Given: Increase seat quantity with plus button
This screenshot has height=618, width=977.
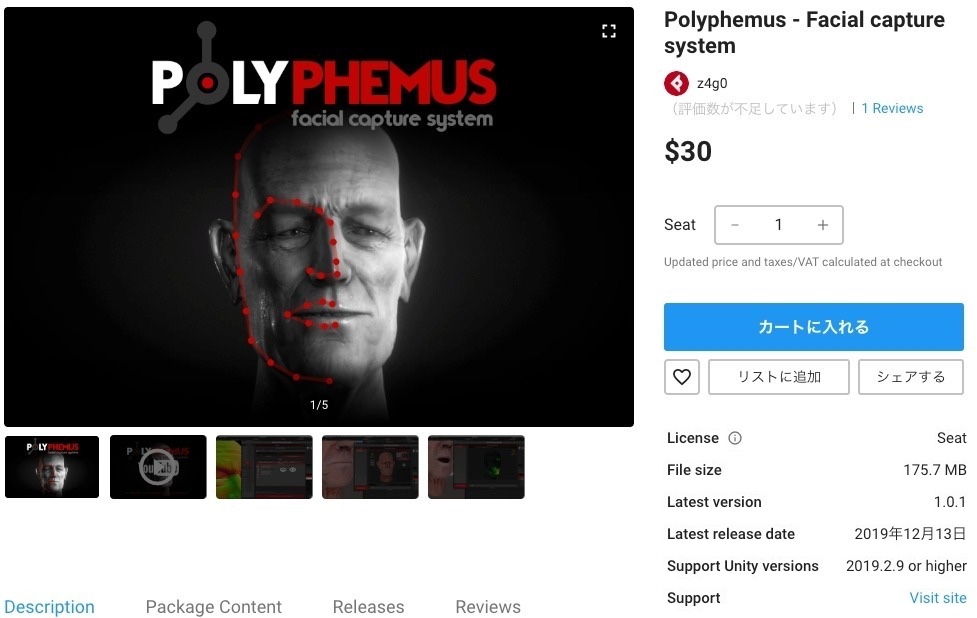Looking at the screenshot, I should click(x=822, y=225).
